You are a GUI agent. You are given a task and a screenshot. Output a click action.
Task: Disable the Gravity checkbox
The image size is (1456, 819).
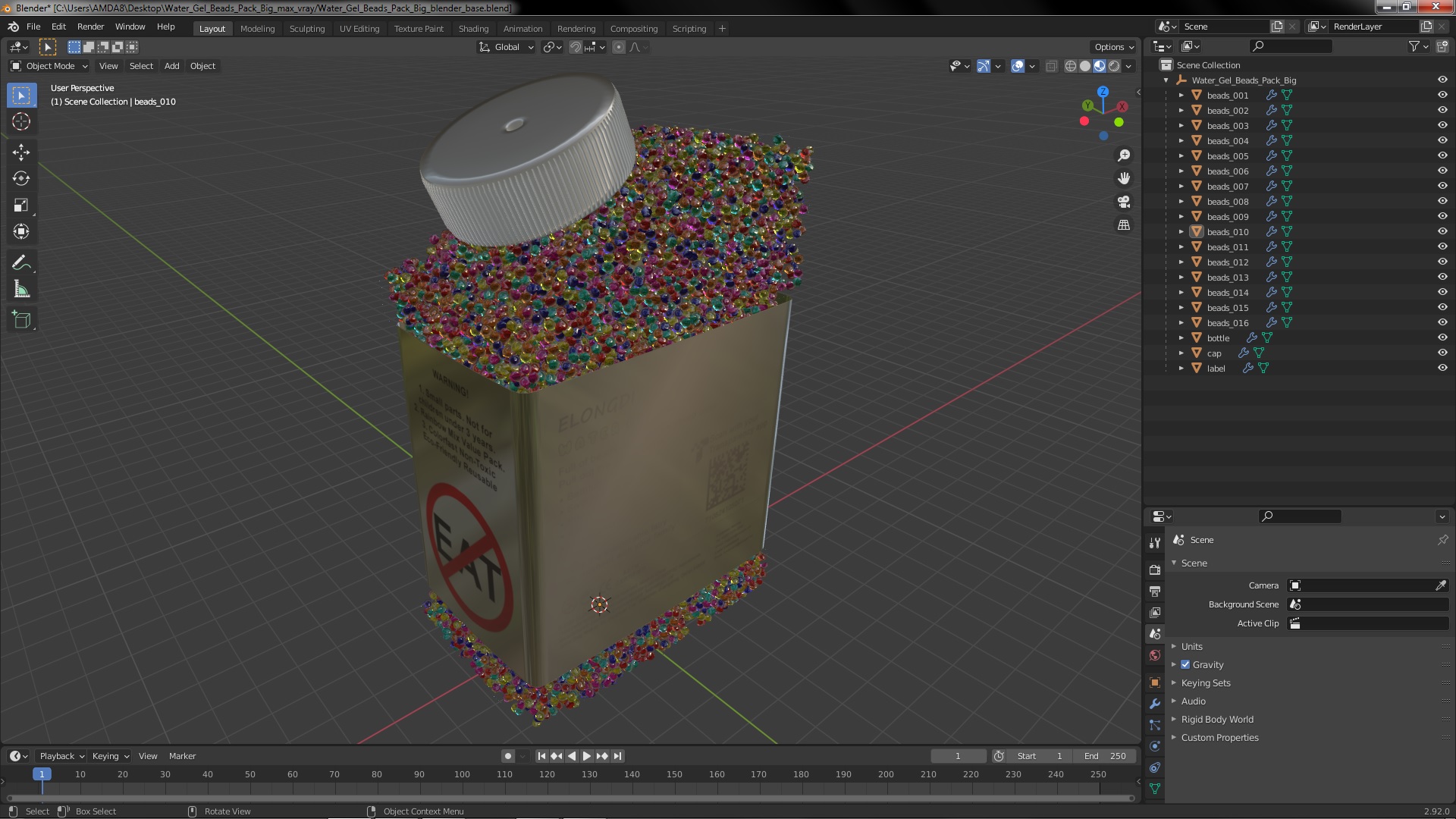(1185, 665)
